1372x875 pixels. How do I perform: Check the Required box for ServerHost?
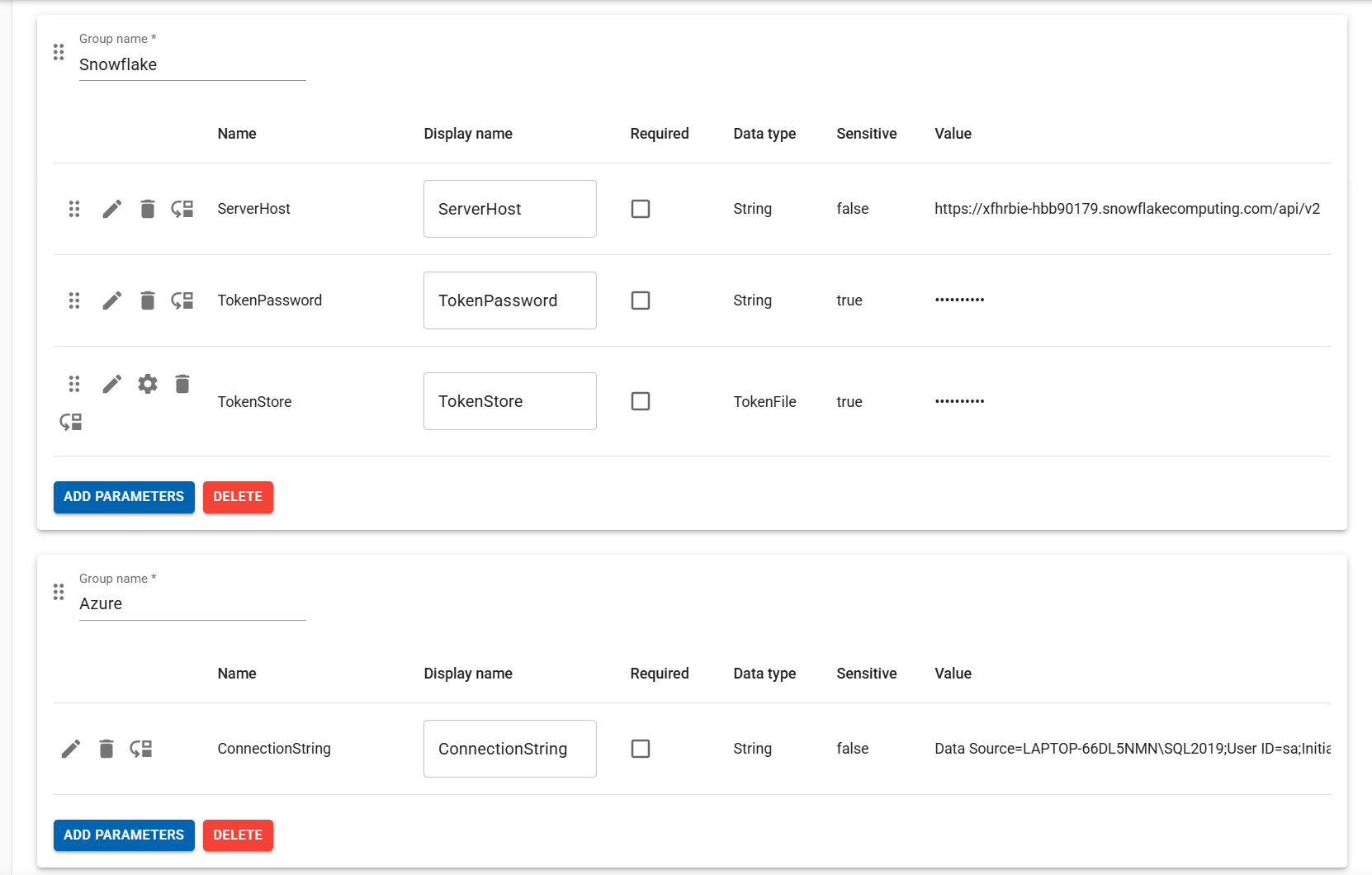[x=641, y=209]
